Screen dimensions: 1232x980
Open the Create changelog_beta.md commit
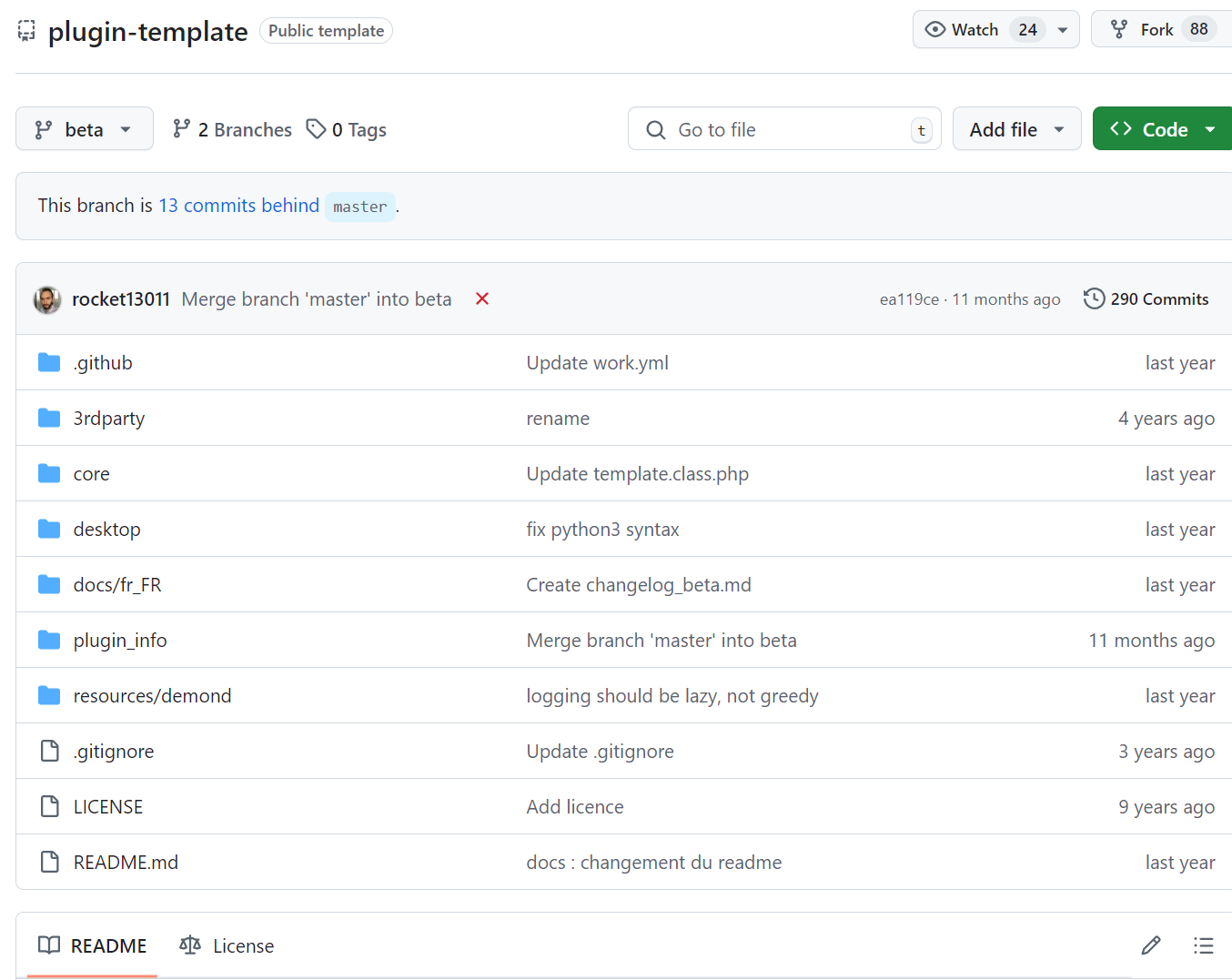[x=639, y=585]
